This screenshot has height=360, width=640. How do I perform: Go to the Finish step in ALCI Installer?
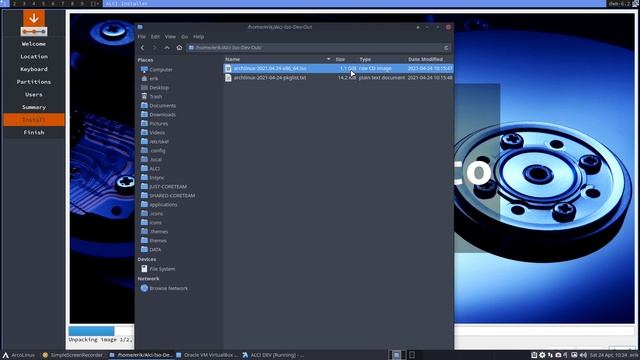click(34, 132)
